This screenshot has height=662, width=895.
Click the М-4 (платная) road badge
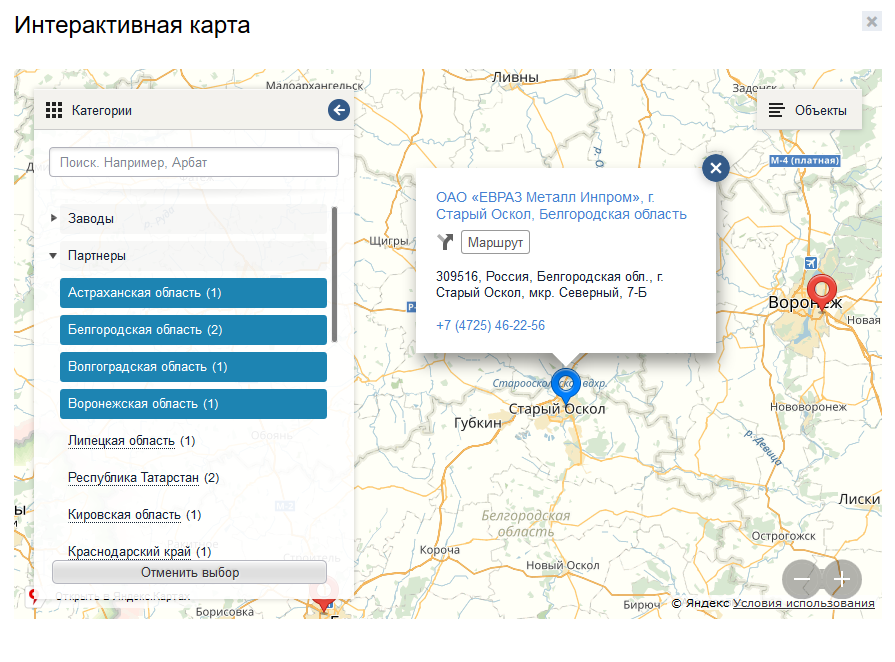(805, 160)
